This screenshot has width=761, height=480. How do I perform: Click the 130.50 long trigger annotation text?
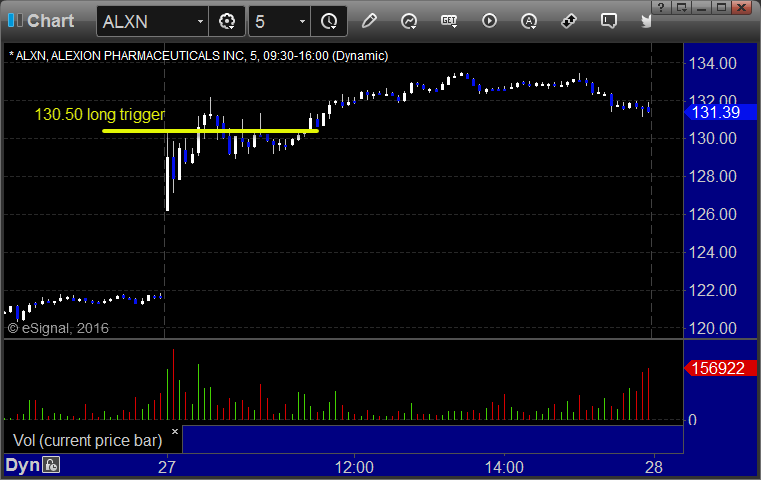coord(99,115)
